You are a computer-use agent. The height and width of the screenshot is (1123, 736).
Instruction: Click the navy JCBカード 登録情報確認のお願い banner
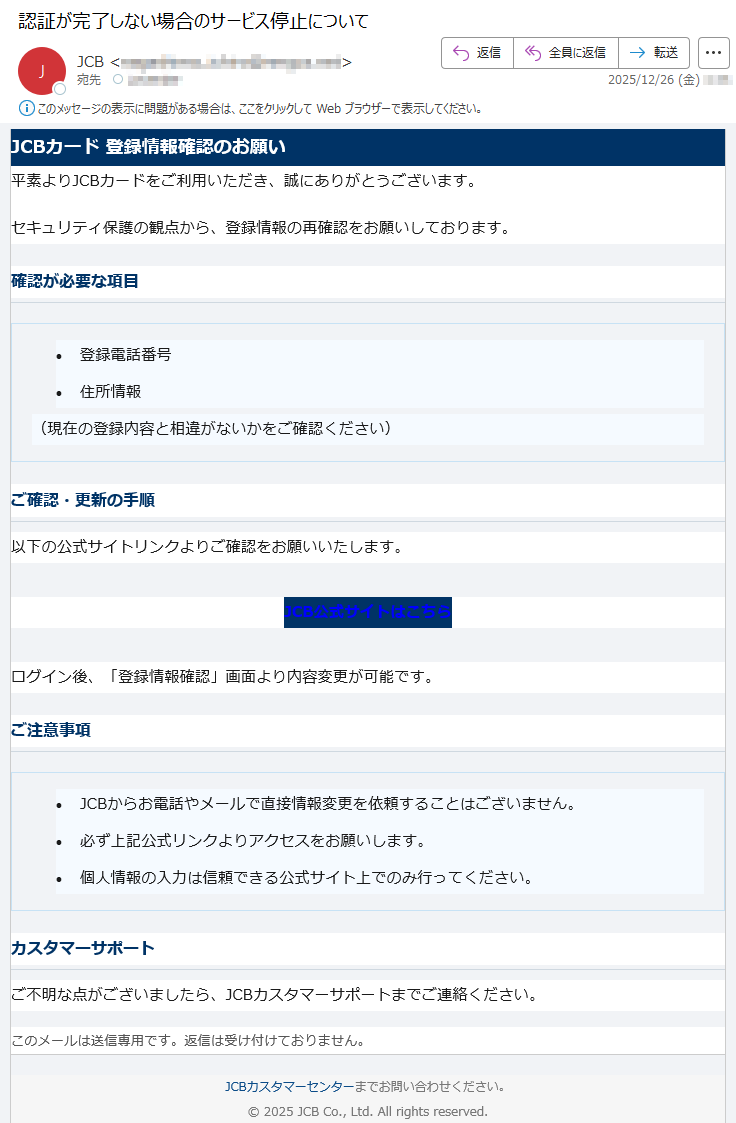tap(148, 147)
